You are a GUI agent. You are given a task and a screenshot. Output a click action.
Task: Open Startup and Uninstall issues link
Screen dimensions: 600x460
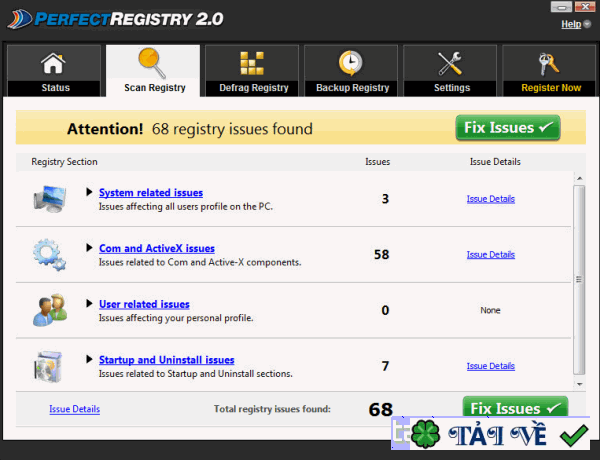[x=166, y=360]
